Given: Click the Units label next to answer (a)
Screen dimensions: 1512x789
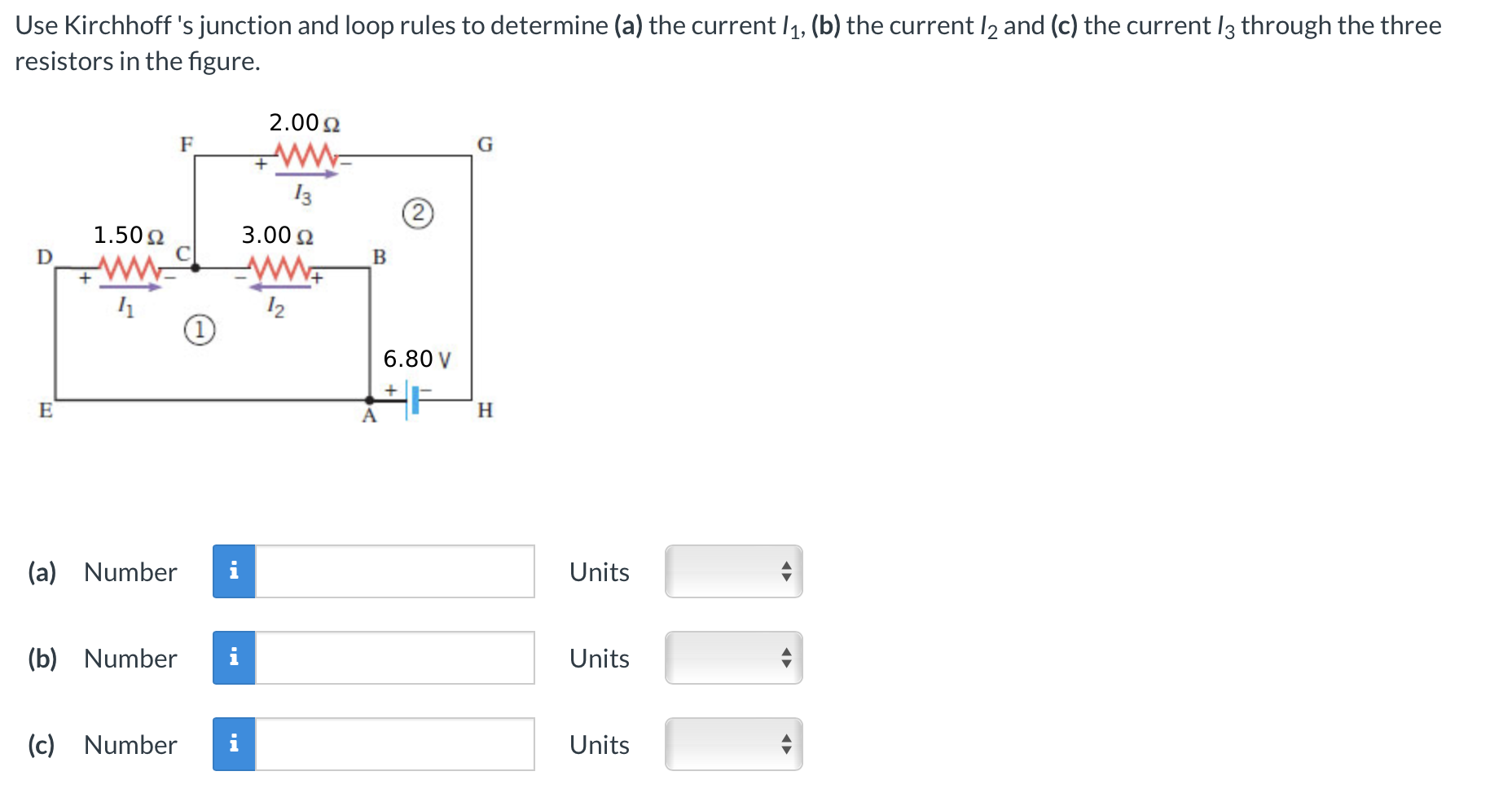Looking at the screenshot, I should coord(599,572).
